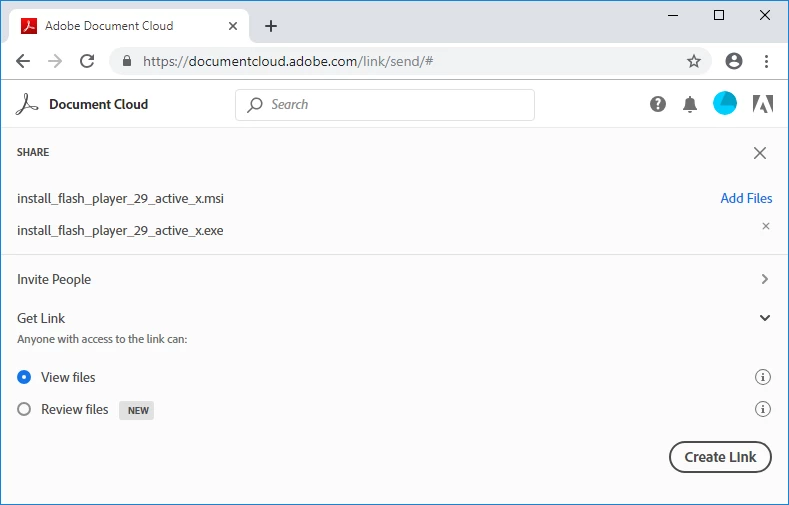
Task: Click the red PDF favicon on the tab
Action: pos(29,26)
